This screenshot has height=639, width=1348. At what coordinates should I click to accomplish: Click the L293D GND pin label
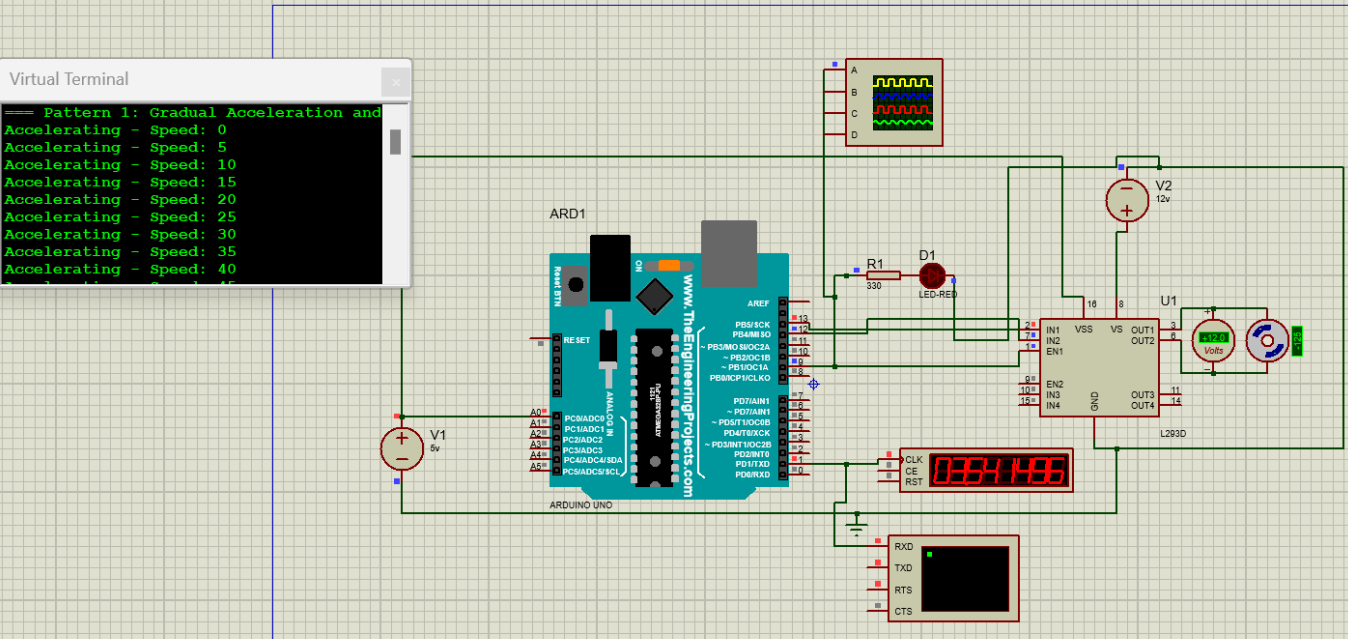coord(1095,402)
